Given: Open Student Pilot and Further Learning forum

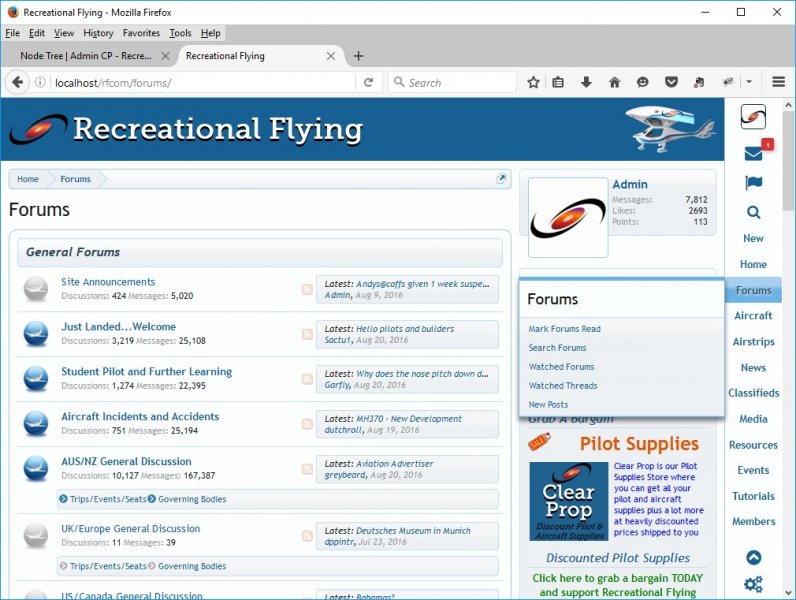Looking at the screenshot, I should (x=146, y=372).
